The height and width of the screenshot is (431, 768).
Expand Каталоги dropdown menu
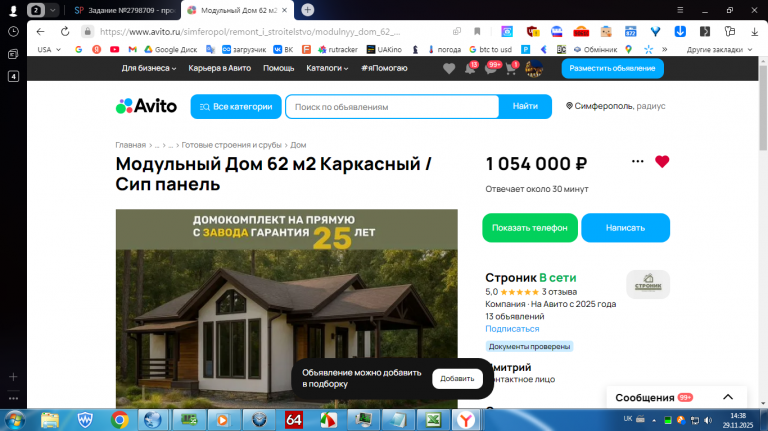(x=327, y=68)
